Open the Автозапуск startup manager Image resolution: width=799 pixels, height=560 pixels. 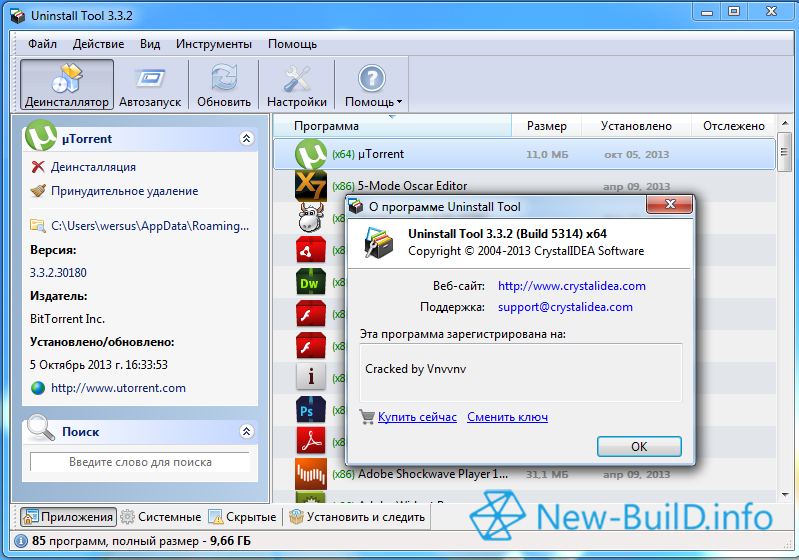150,85
